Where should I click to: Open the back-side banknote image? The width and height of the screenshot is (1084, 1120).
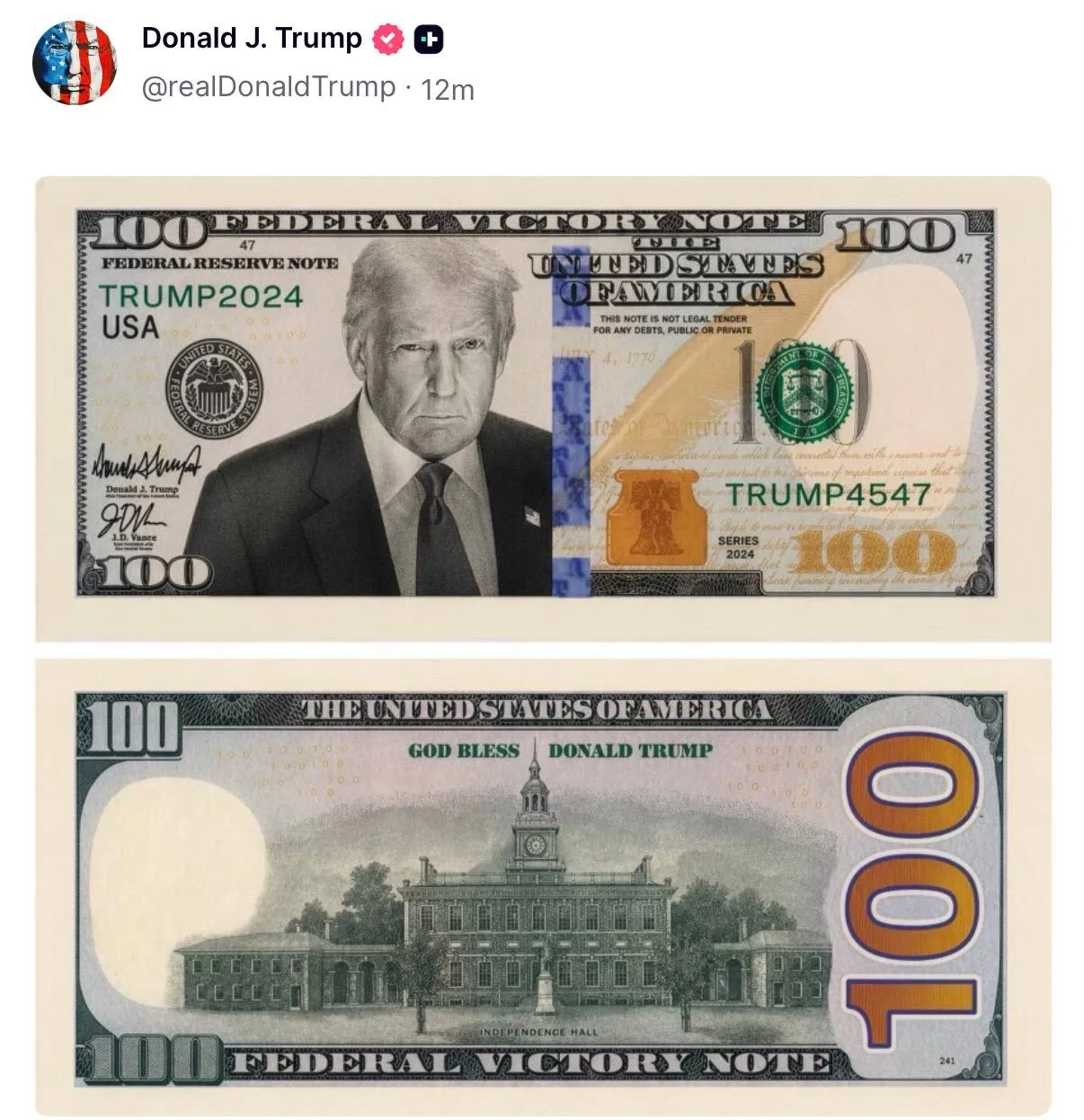pyautogui.click(x=543, y=887)
